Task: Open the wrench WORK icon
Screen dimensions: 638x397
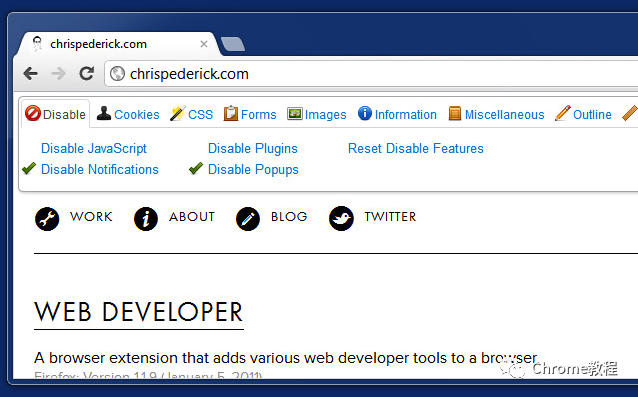Action: [x=47, y=219]
